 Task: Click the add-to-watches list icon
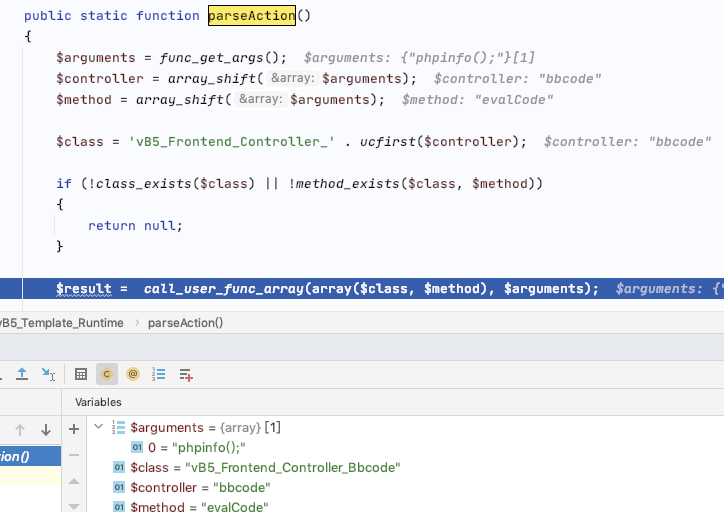pyautogui.click(x=186, y=374)
